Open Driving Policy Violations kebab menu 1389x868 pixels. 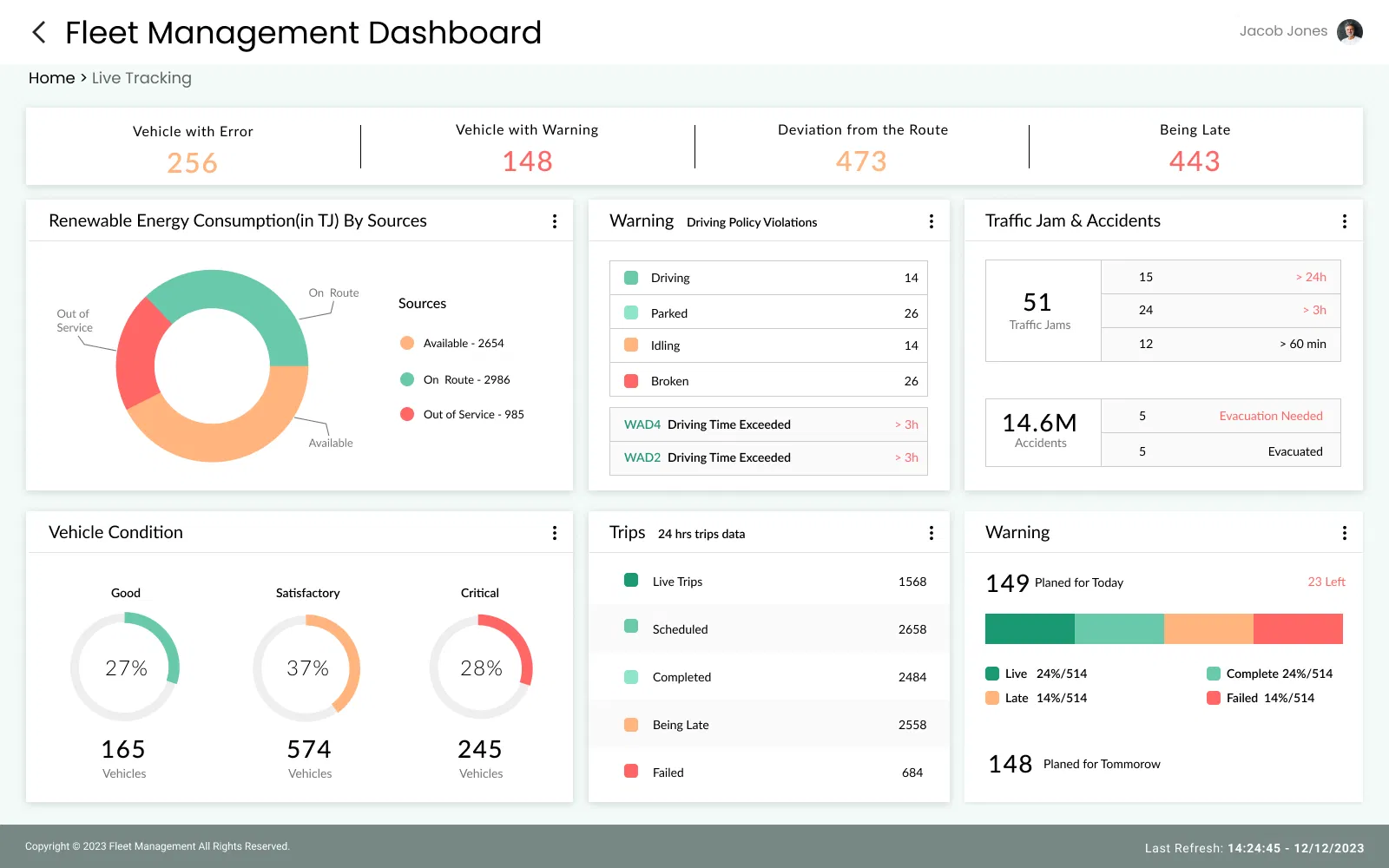tap(931, 221)
